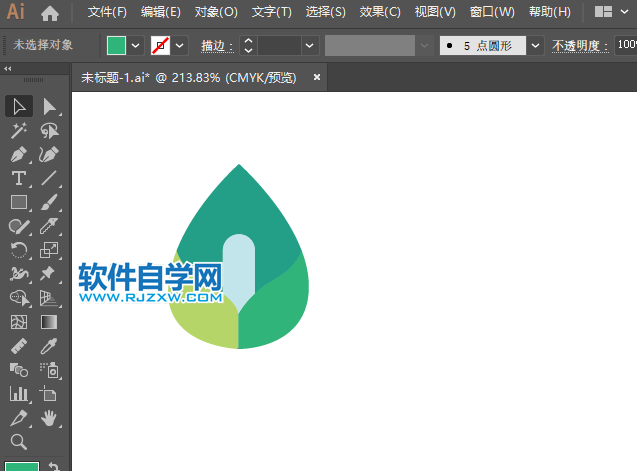Select the Direct Selection tool

(50, 106)
